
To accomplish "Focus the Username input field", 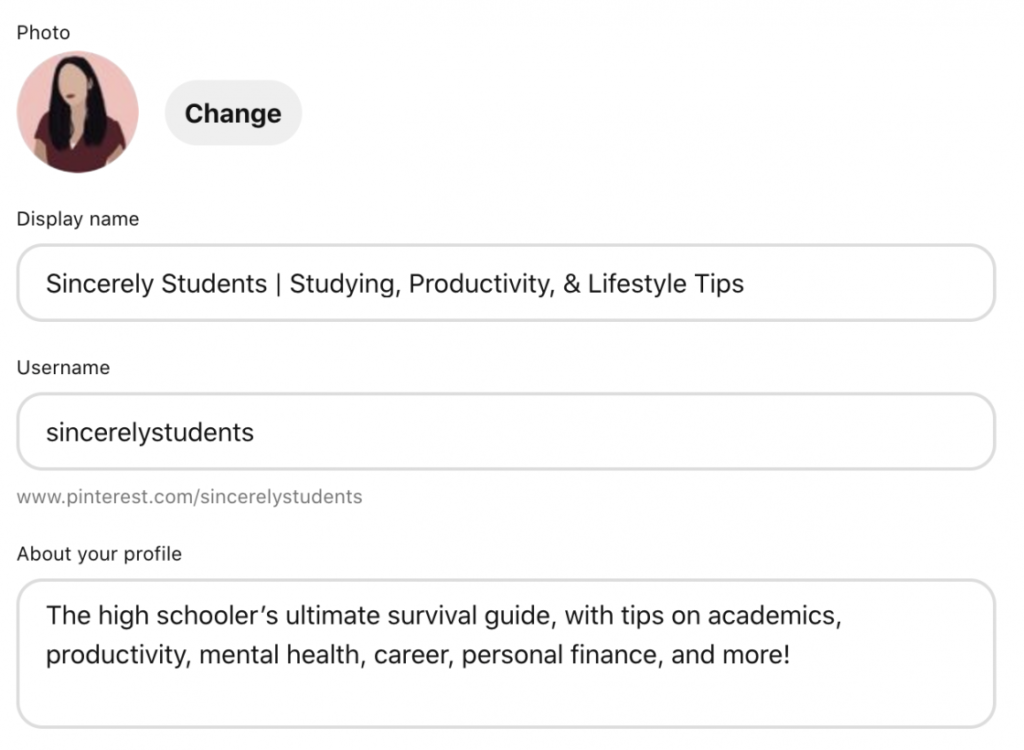I will 600,432.
